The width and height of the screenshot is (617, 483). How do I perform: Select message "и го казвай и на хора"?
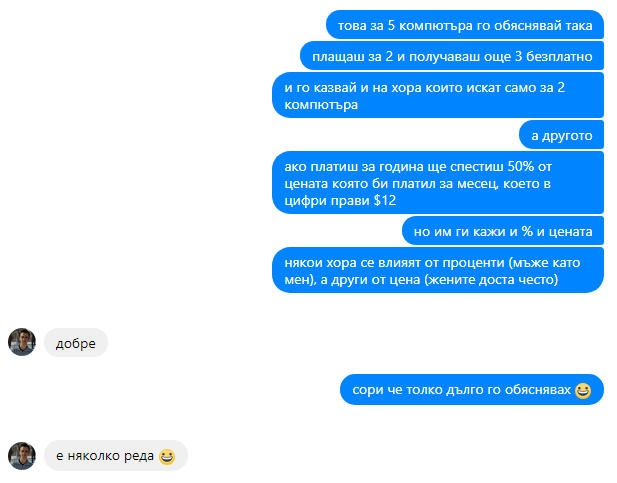(438, 95)
